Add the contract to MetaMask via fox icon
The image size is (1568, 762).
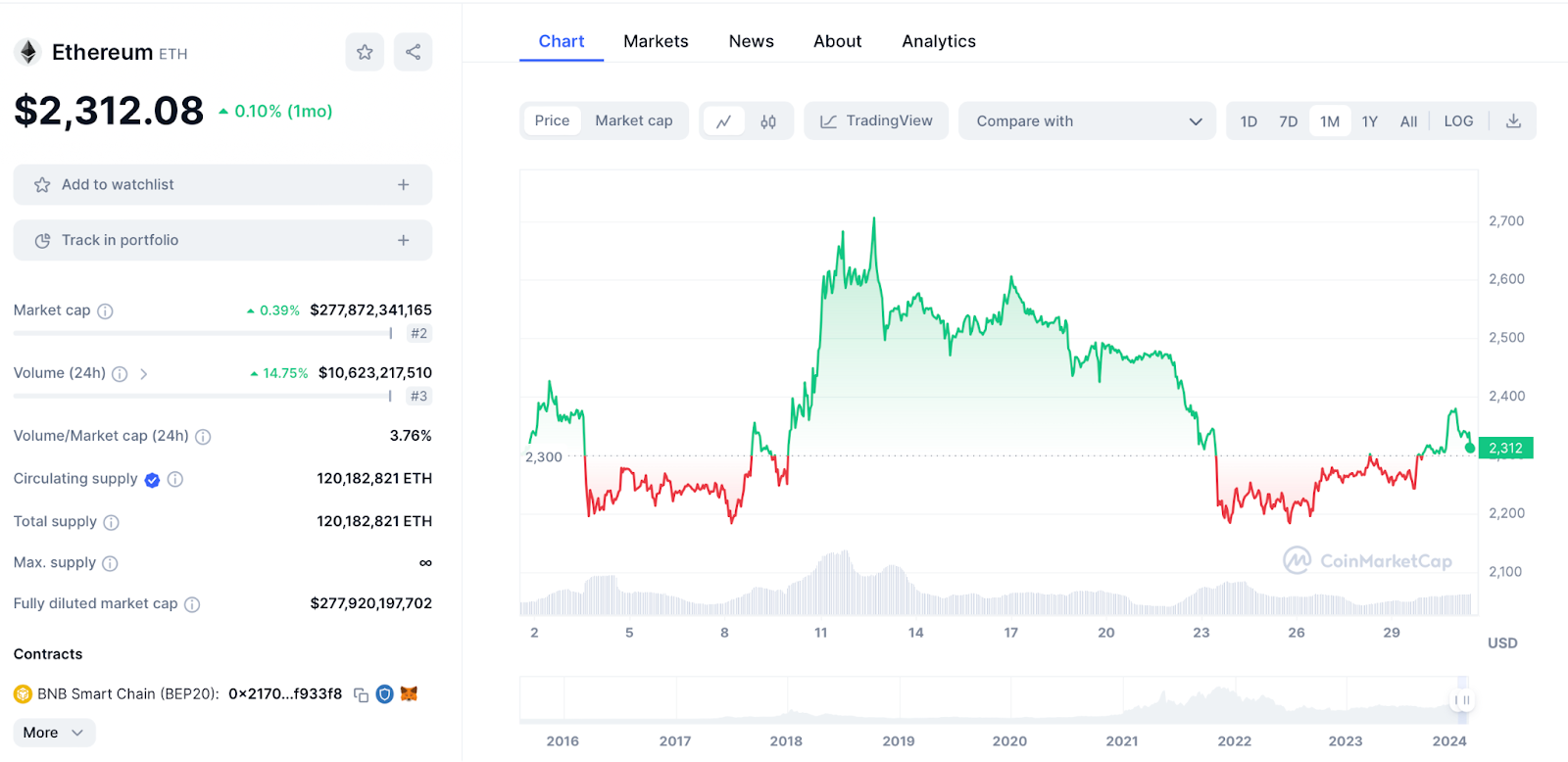(x=409, y=693)
